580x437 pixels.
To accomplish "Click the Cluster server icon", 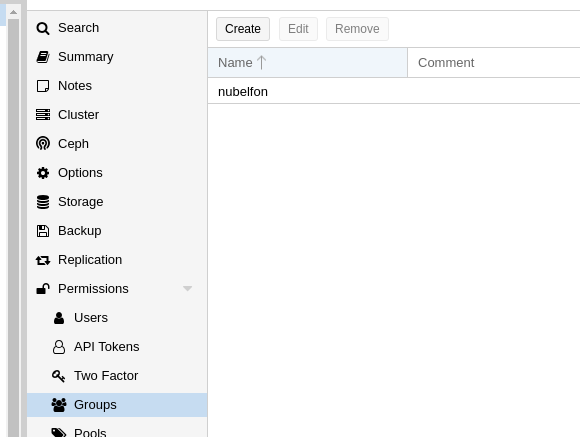I will tap(43, 115).
